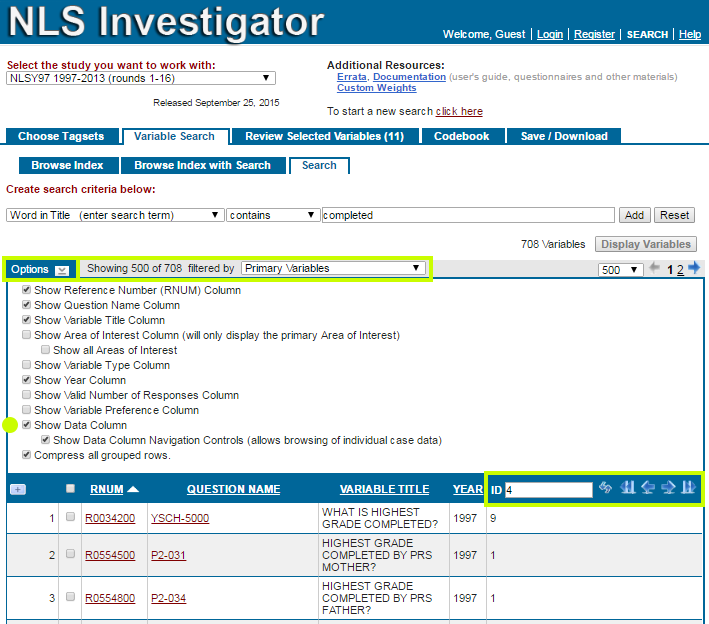The width and height of the screenshot is (709, 624).
Task: Enable Show Area of Interest Column
Action: pos(26,334)
